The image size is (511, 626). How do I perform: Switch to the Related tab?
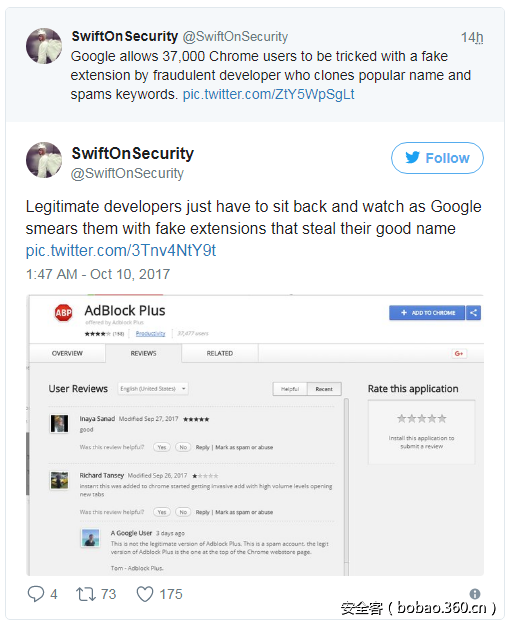pyautogui.click(x=220, y=353)
